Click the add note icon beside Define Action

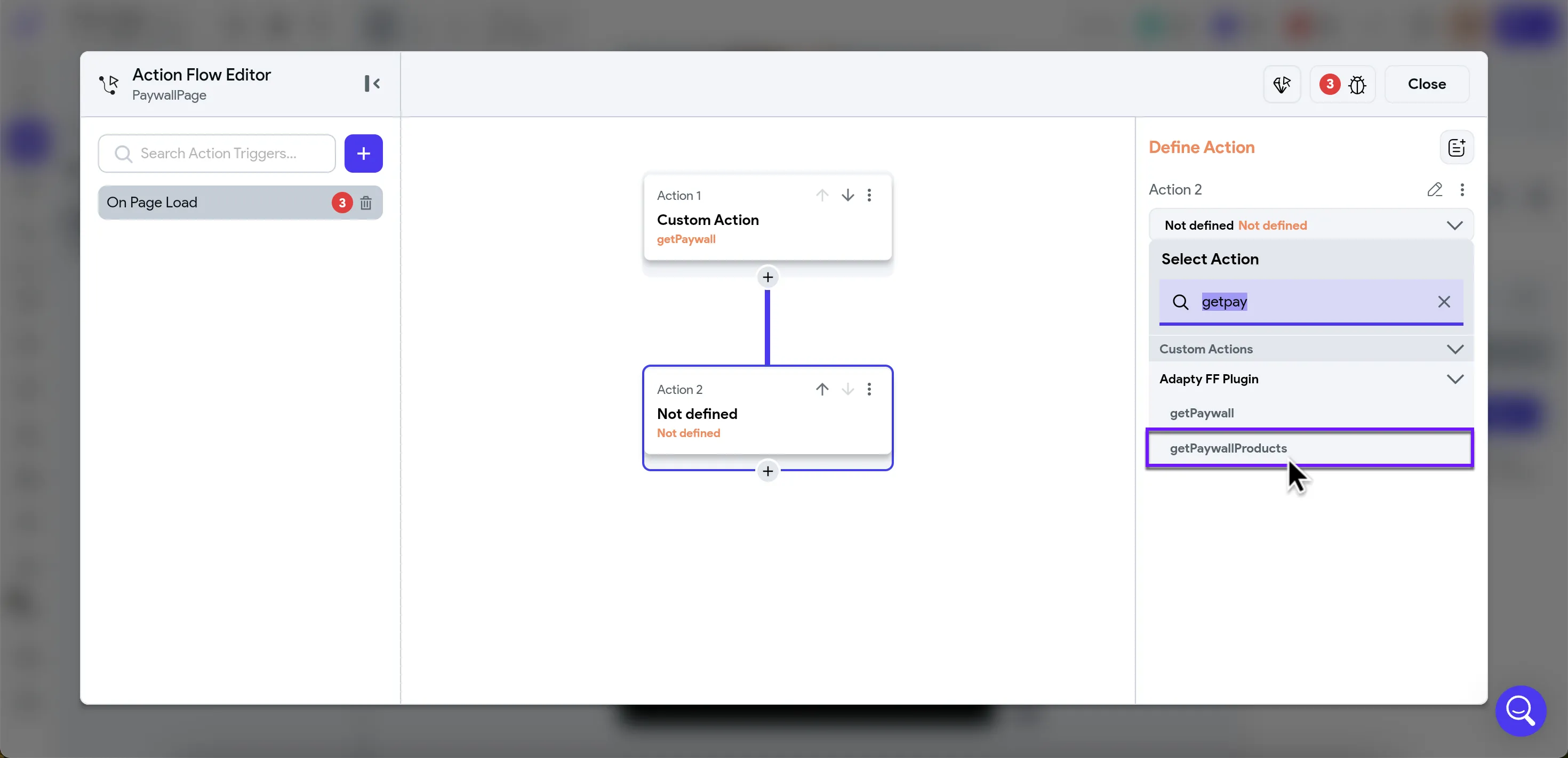pyautogui.click(x=1456, y=147)
